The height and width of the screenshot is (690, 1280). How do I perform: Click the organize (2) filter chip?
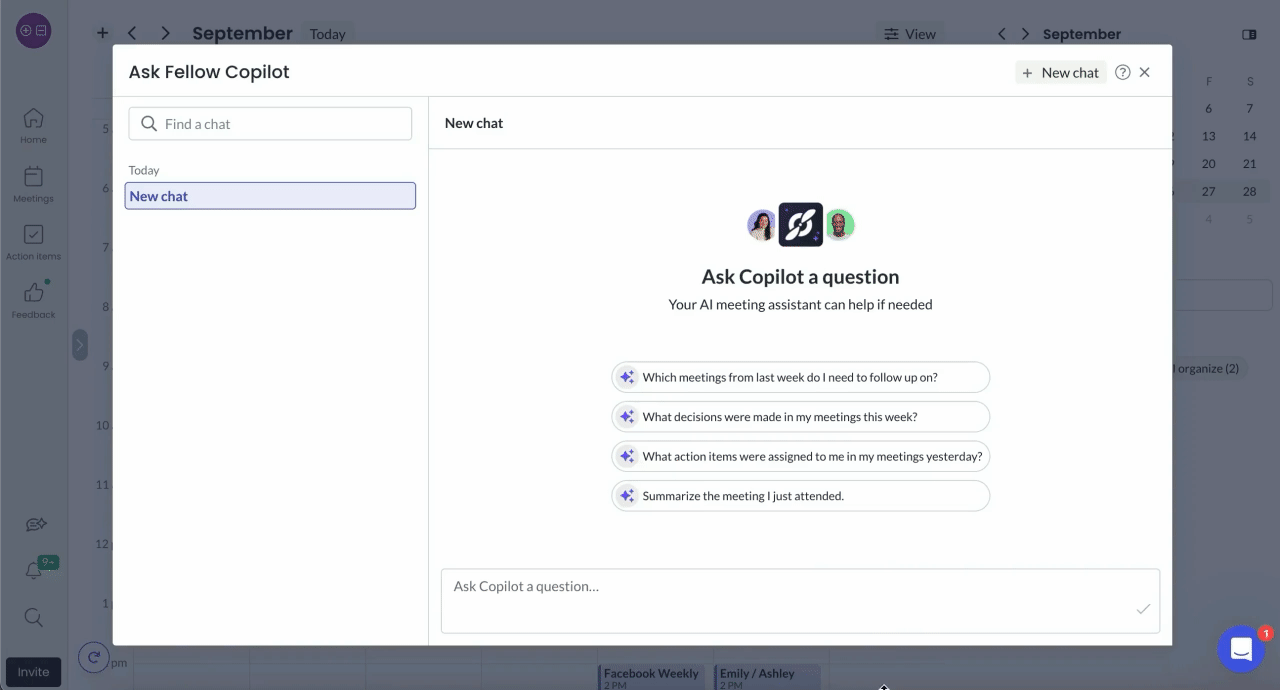pyautogui.click(x=1208, y=368)
